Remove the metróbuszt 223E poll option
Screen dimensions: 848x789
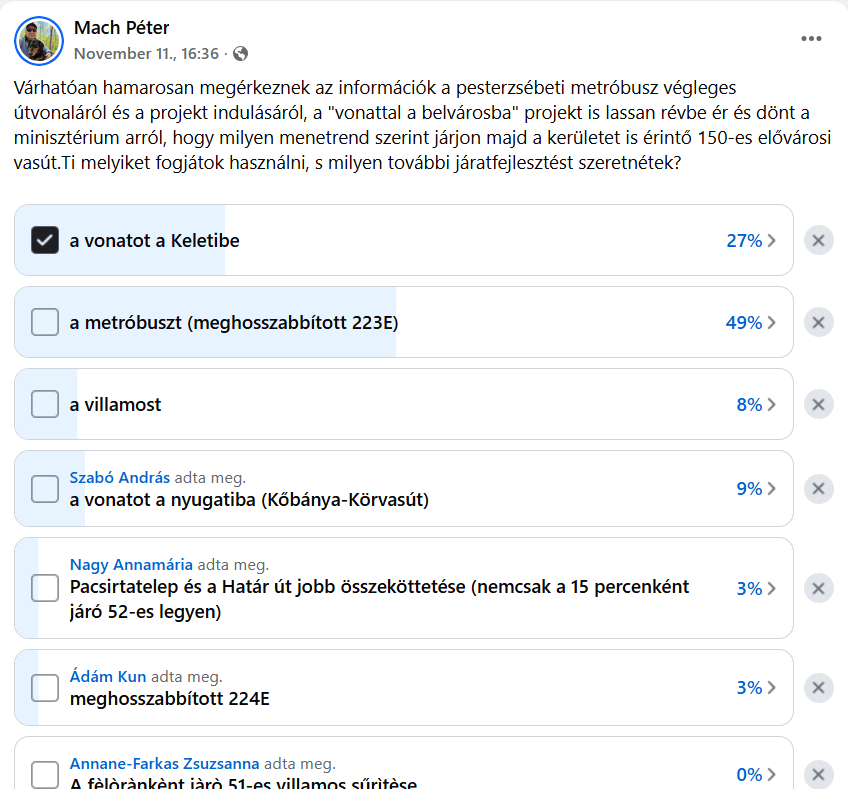(818, 322)
